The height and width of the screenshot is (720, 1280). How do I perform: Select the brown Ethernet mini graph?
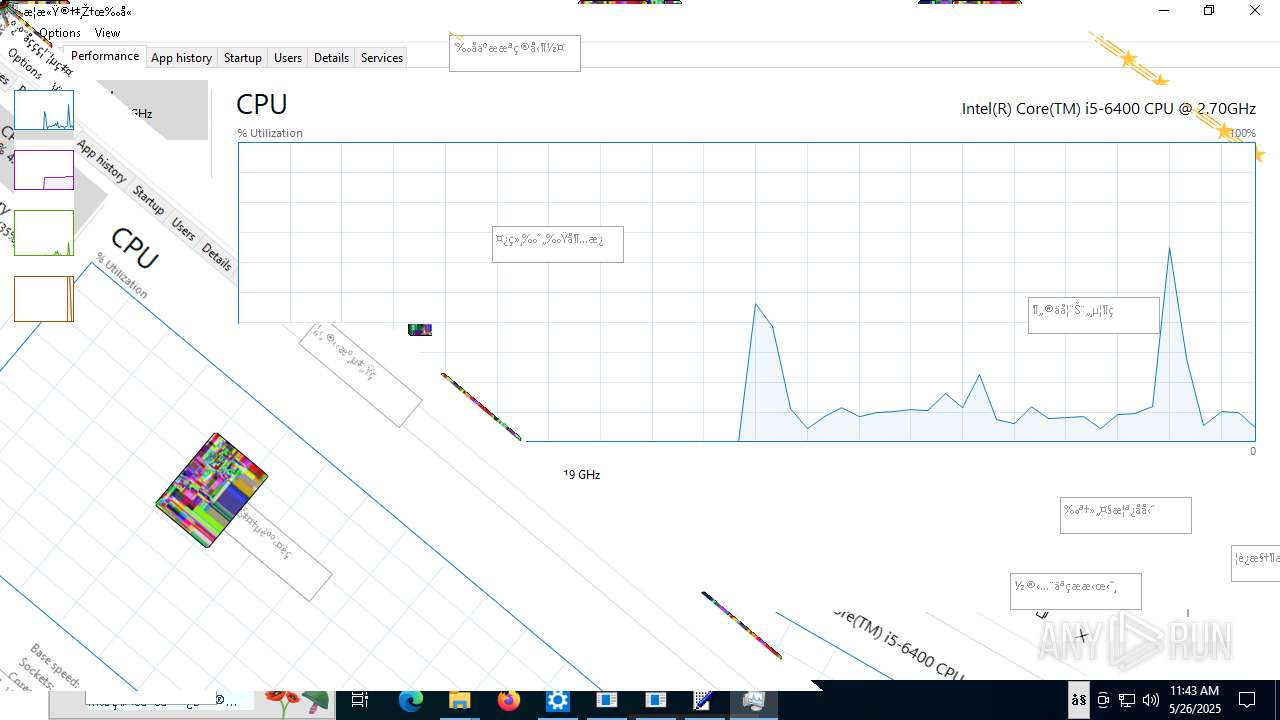(44, 299)
